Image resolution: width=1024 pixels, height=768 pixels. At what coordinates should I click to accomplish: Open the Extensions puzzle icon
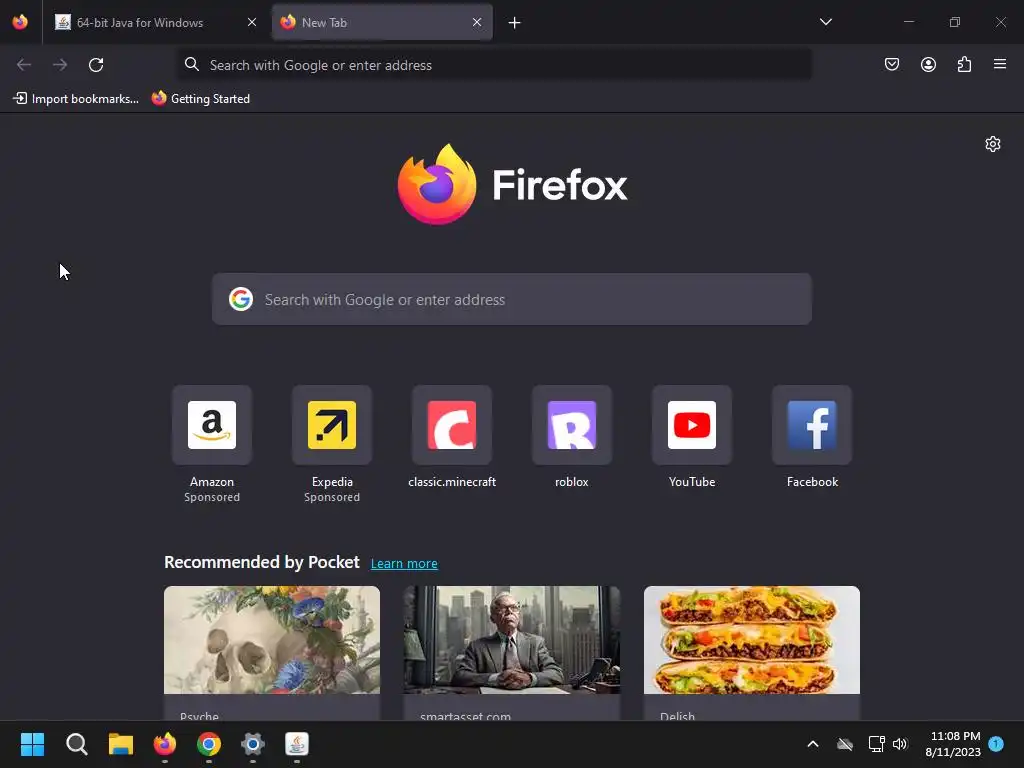[x=964, y=64]
